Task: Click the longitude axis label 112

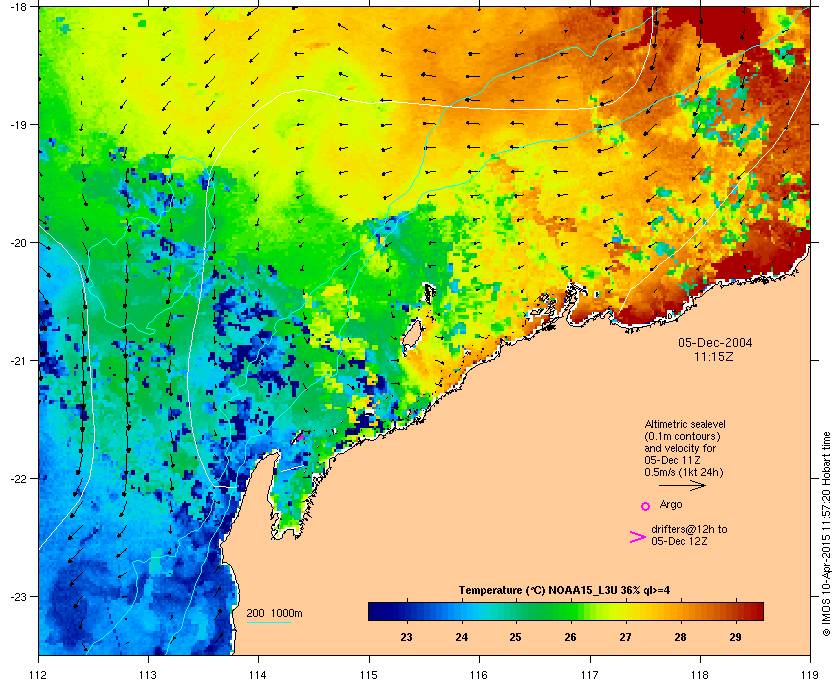Action: click(39, 675)
